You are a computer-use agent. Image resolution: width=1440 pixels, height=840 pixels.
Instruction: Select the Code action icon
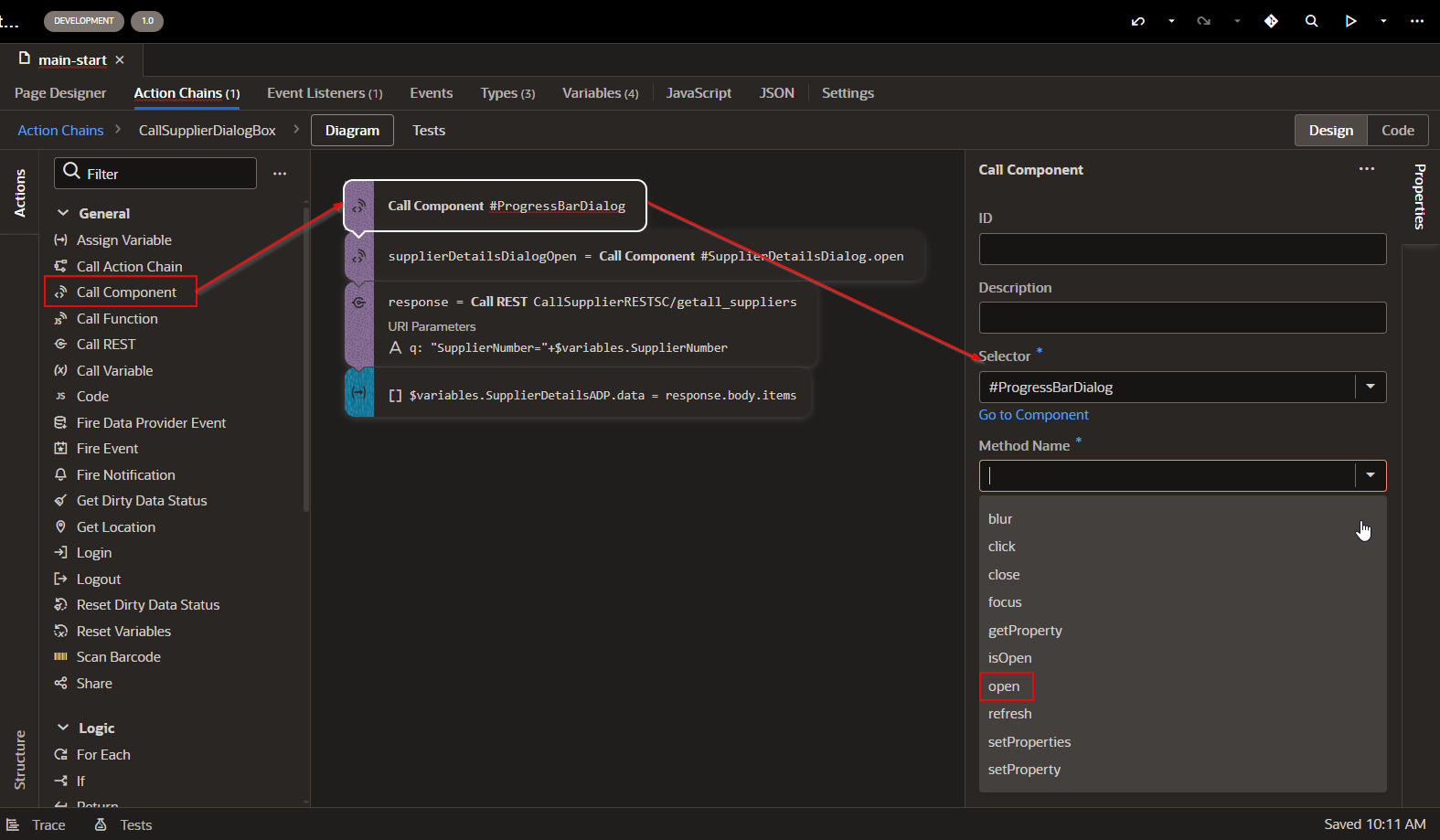pyautogui.click(x=60, y=396)
